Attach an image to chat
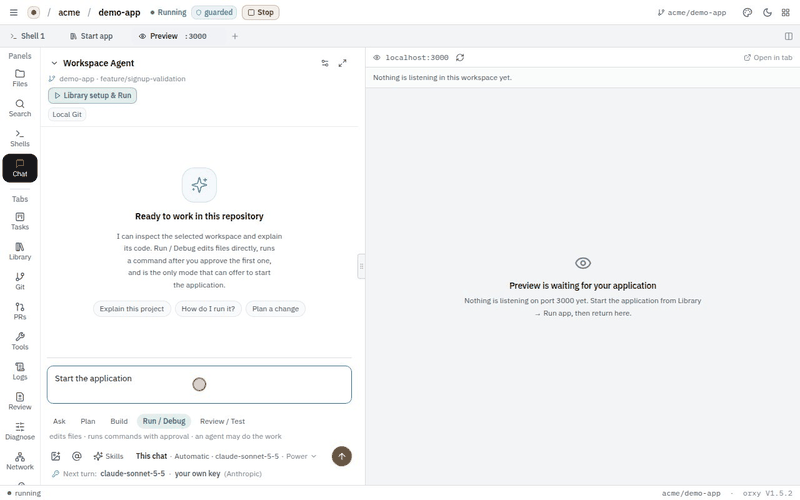800x500 pixels. point(56,456)
